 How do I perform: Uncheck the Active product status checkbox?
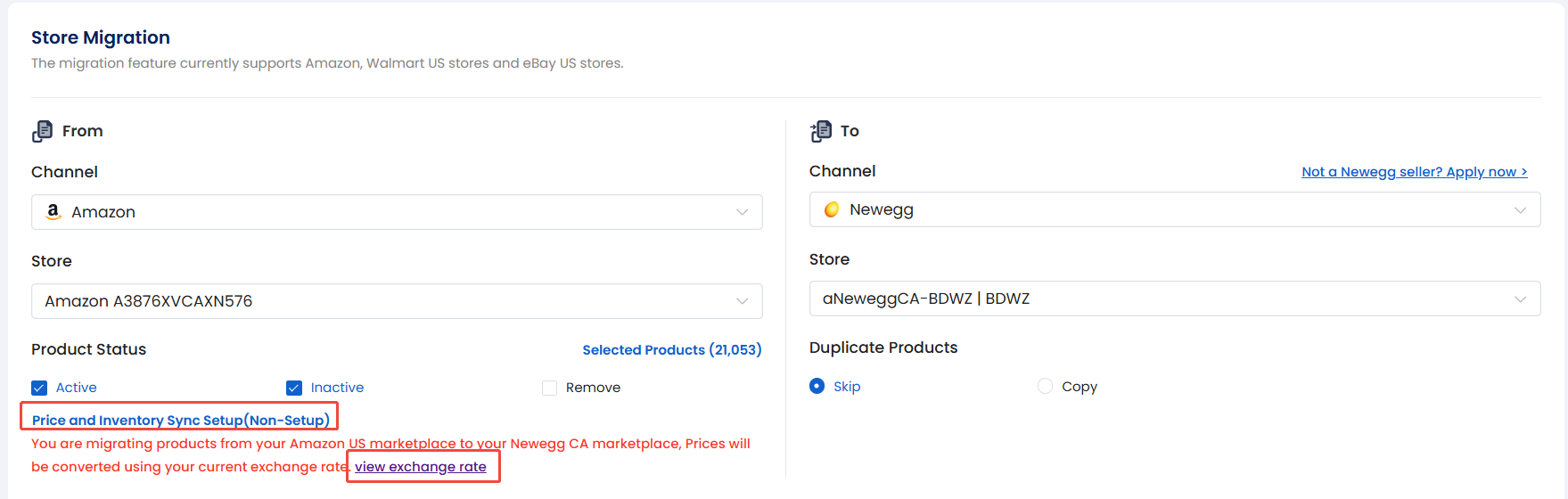click(39, 388)
